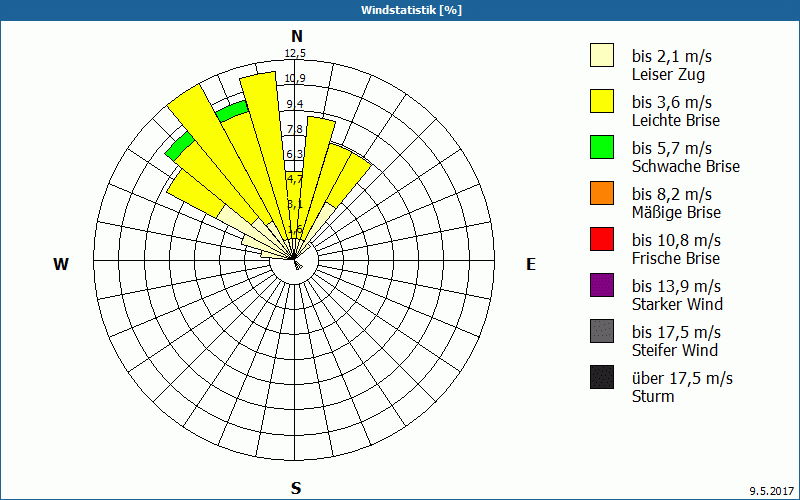Click the 'Leichte Brise' legend label

[x=676, y=120]
